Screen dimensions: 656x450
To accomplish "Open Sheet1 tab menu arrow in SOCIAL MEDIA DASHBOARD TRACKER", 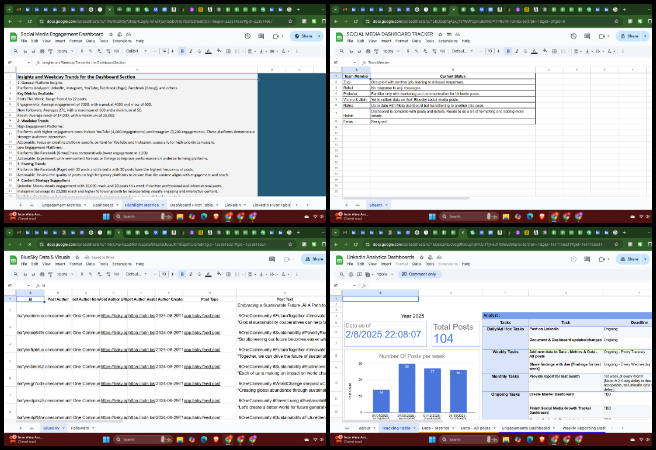I will (386, 205).
